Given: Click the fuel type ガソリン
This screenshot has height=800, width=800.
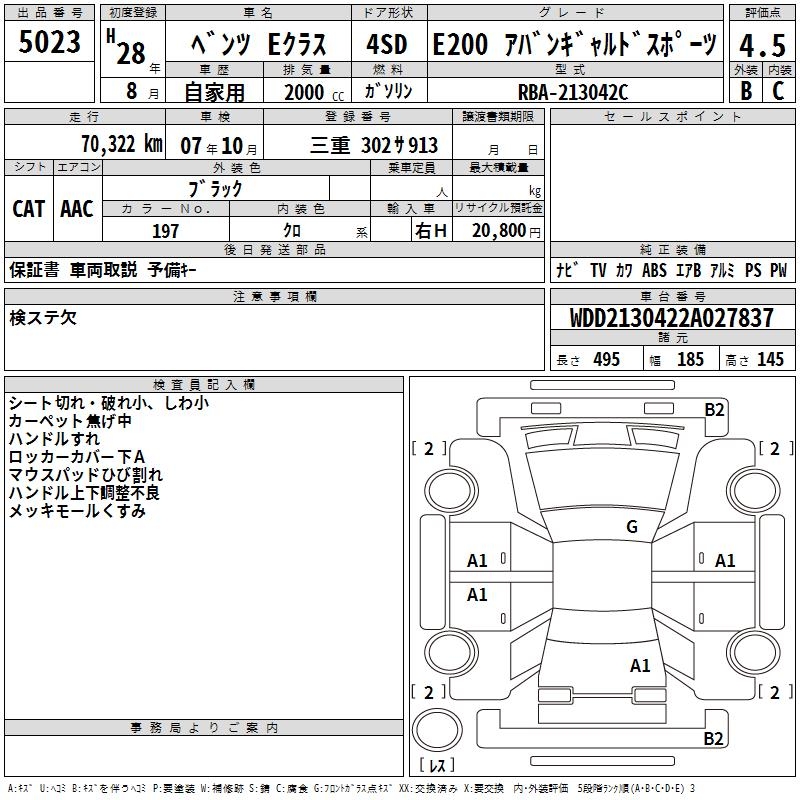Looking at the screenshot, I should coord(388,91).
